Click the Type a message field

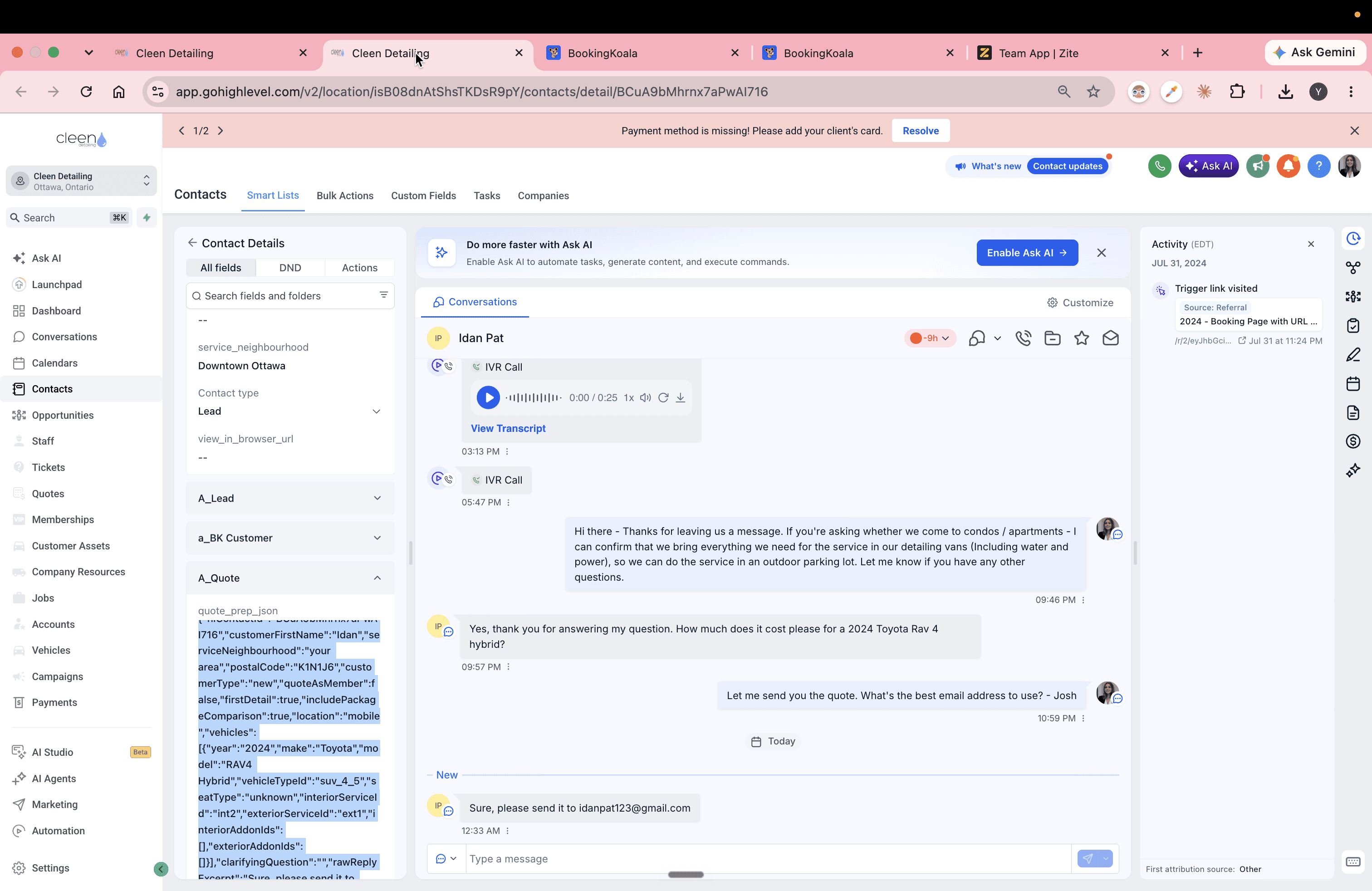pos(768,859)
